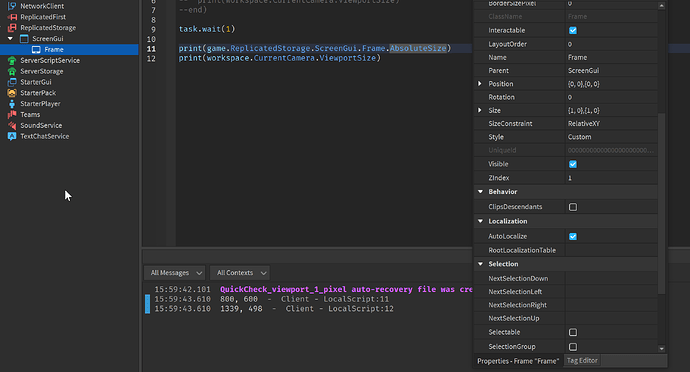The image size is (690, 372).
Task: Click the StarterPack icon
Action: 12,93
